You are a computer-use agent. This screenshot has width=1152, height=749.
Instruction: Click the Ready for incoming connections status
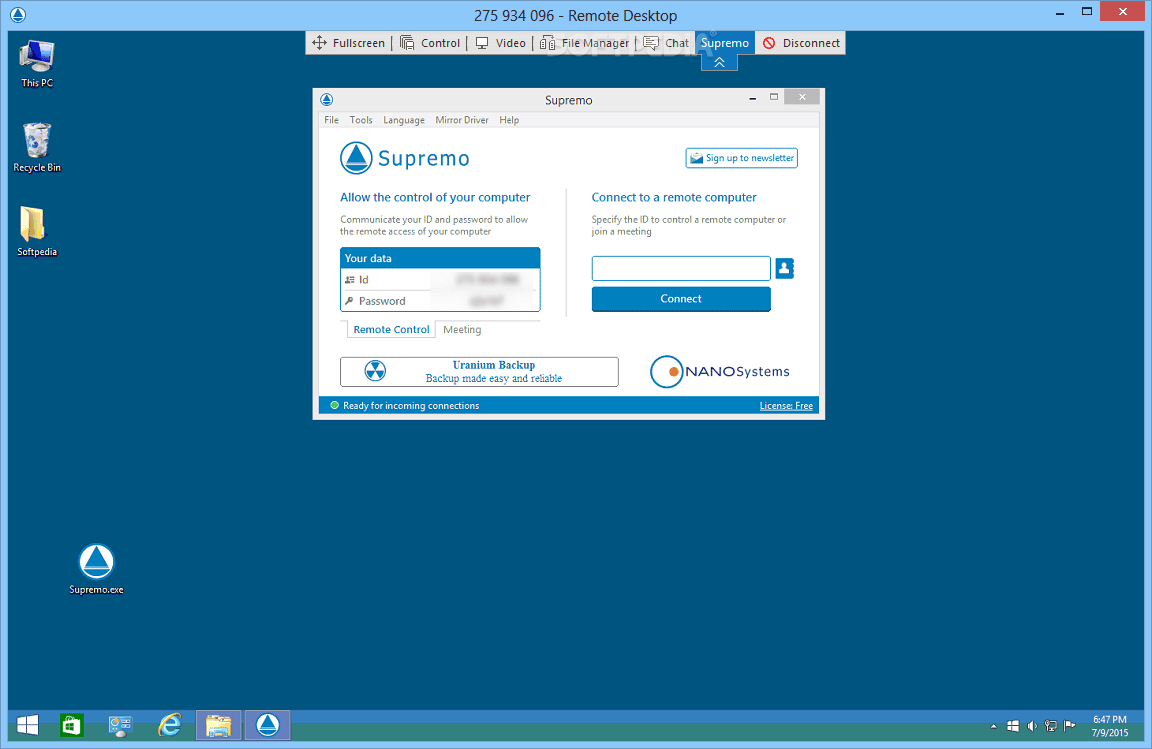[405, 406]
